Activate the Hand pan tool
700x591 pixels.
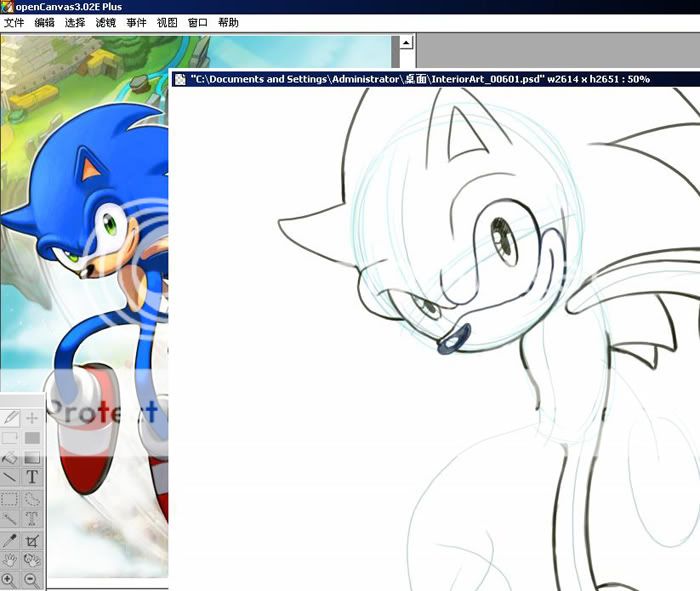click(x=11, y=560)
